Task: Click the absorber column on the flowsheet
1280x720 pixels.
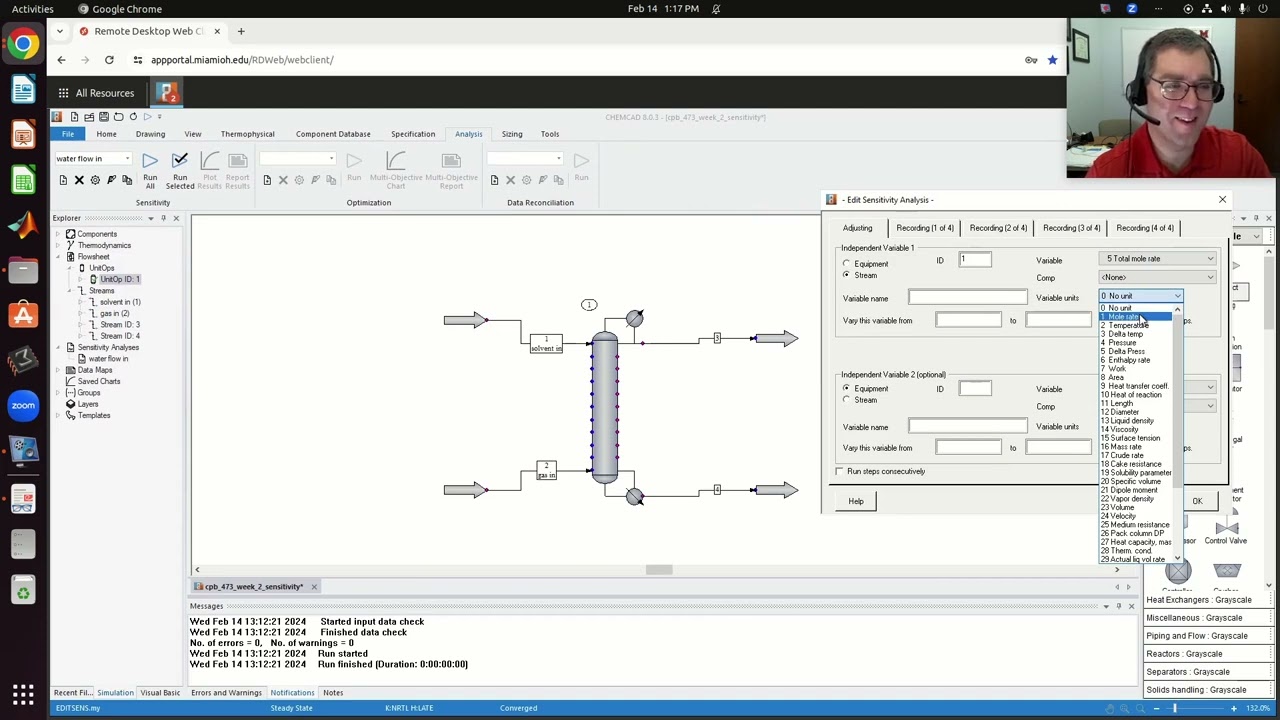Action: click(604, 408)
